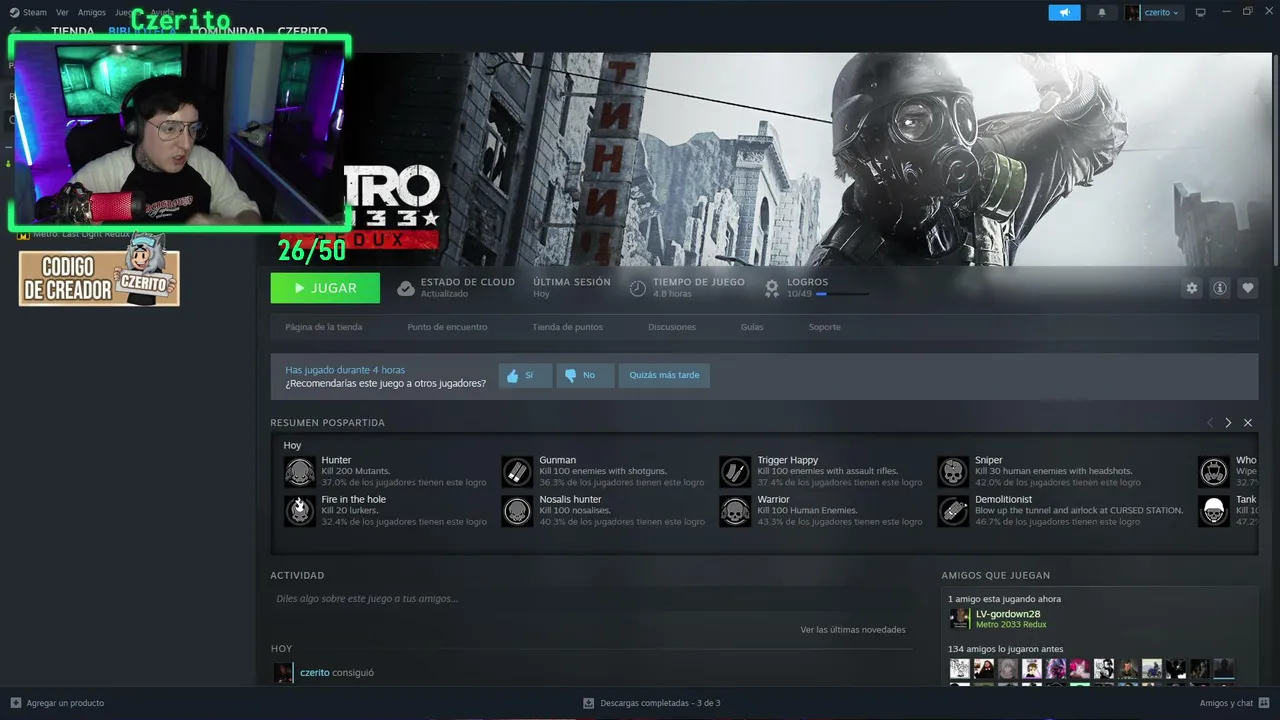Open the notifications bell
This screenshot has height=720, width=1280.
[x=1102, y=13]
